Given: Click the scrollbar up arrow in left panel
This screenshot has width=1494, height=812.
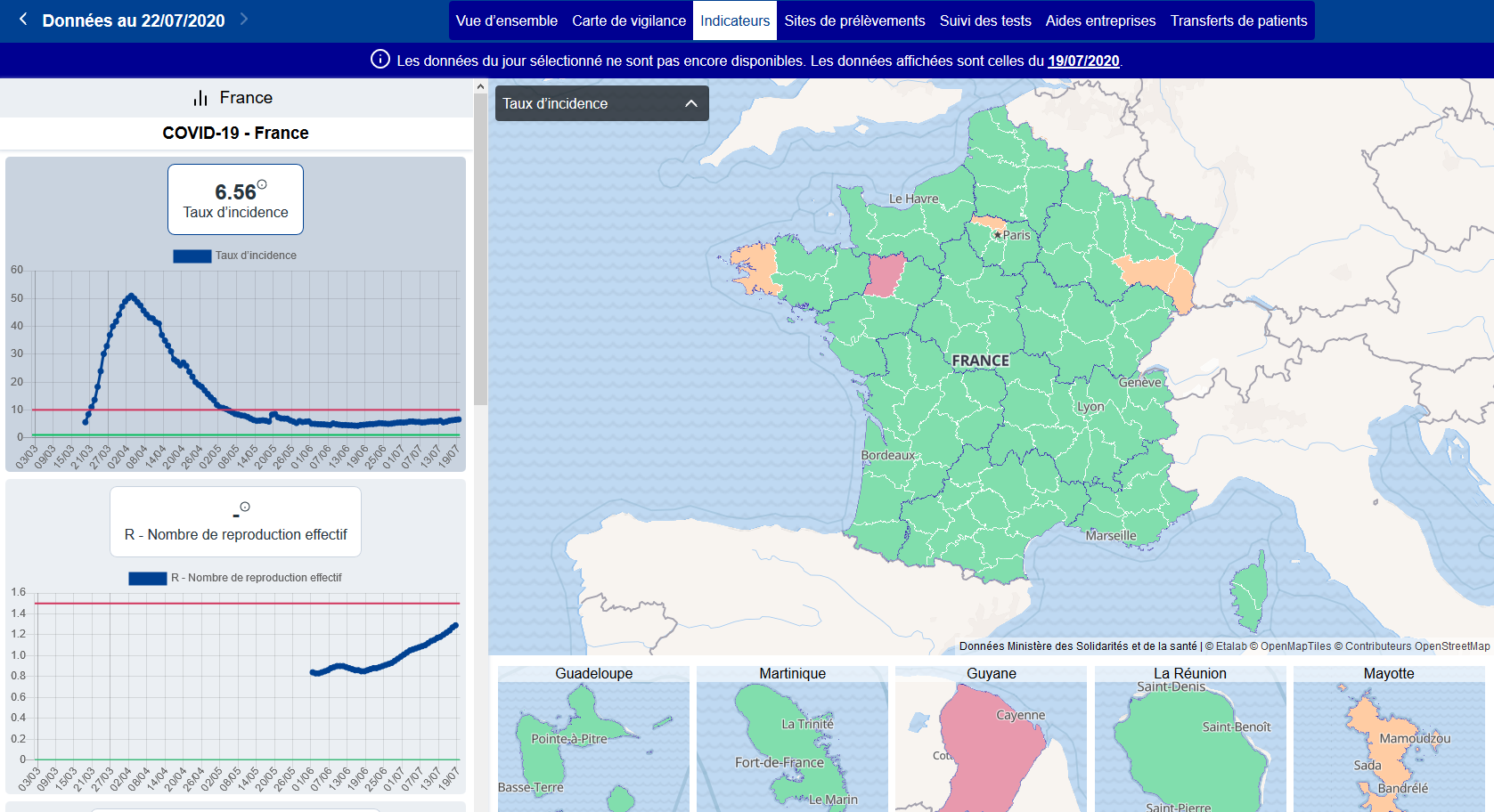Looking at the screenshot, I should pos(480,87).
